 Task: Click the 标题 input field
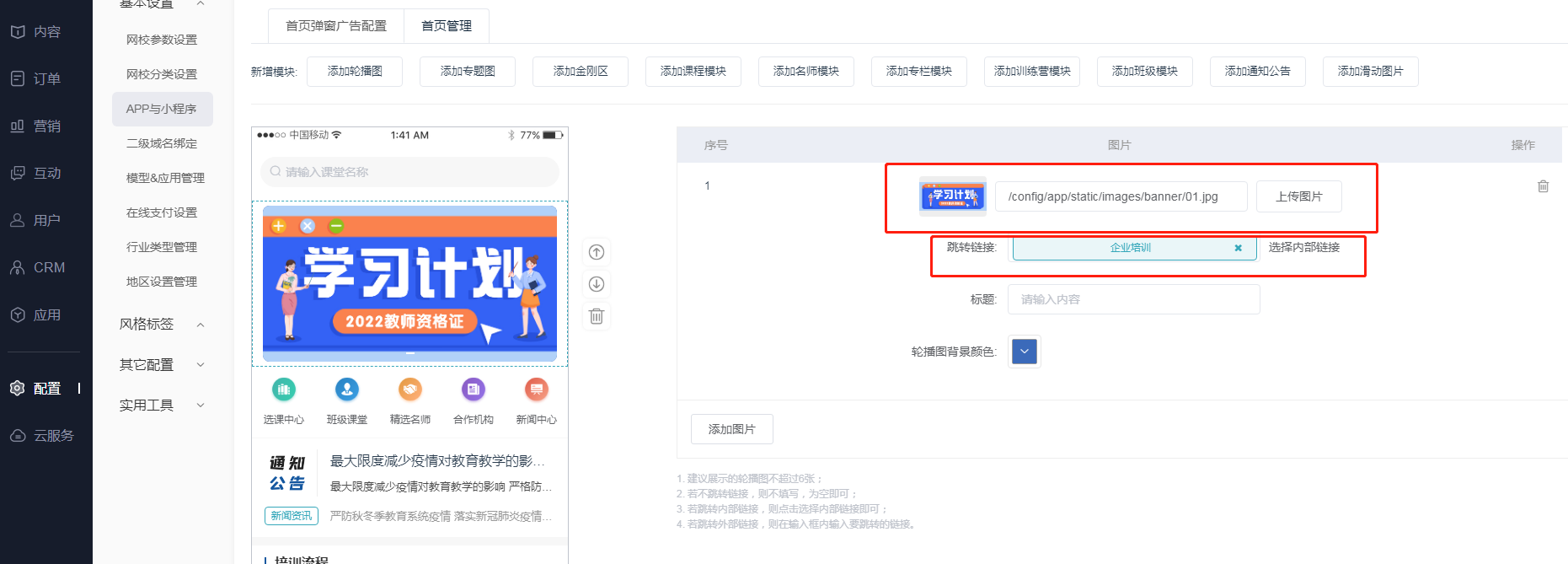1133,299
